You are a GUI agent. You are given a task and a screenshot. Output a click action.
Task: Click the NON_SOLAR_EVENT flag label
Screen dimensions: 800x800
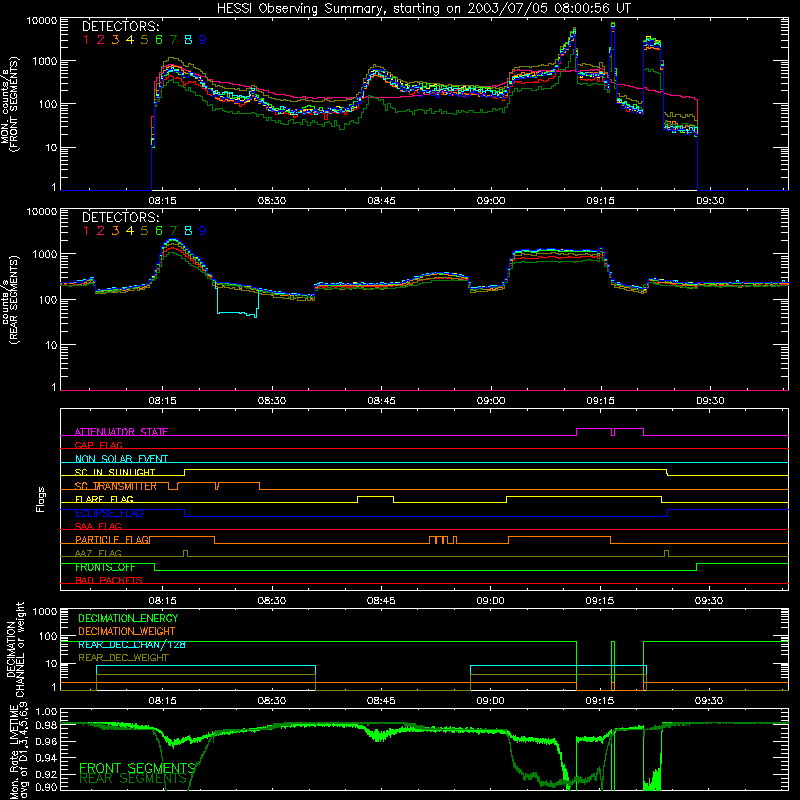click(x=121, y=459)
